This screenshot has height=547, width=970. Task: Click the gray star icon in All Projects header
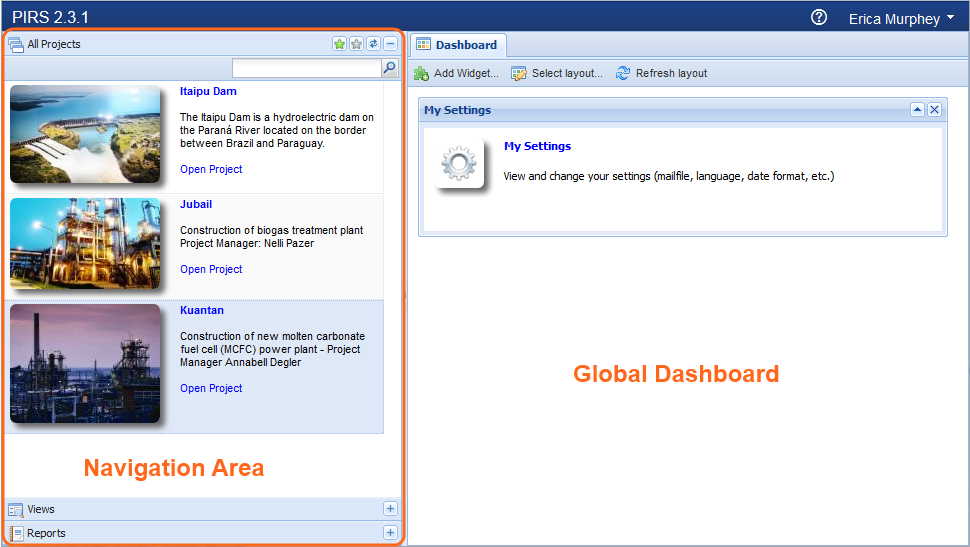356,44
